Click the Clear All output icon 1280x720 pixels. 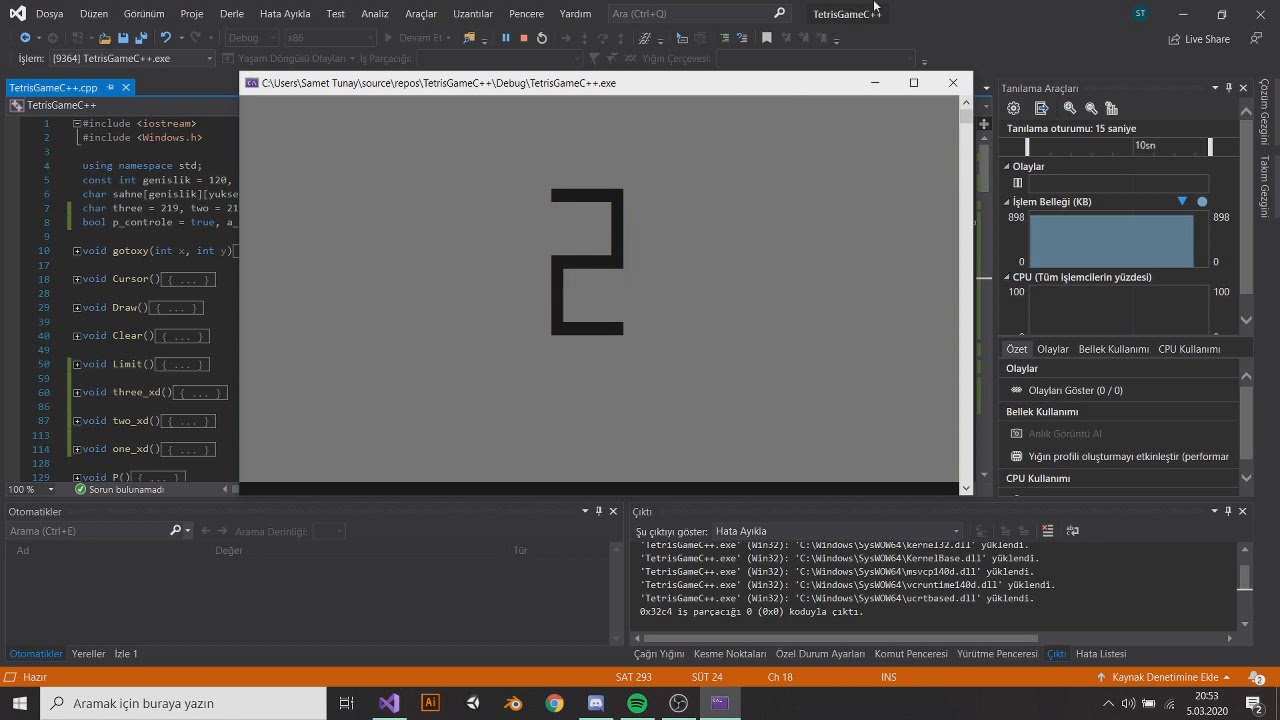(1047, 531)
